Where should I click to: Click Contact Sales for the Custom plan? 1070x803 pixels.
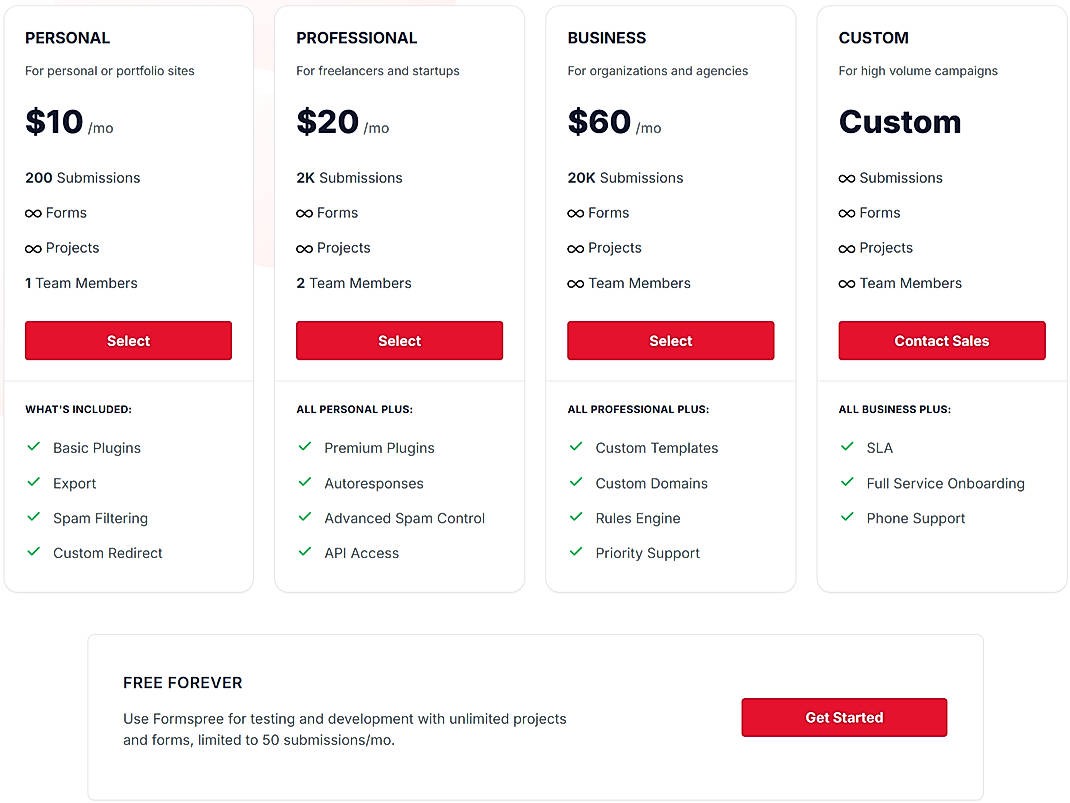[x=941, y=340]
